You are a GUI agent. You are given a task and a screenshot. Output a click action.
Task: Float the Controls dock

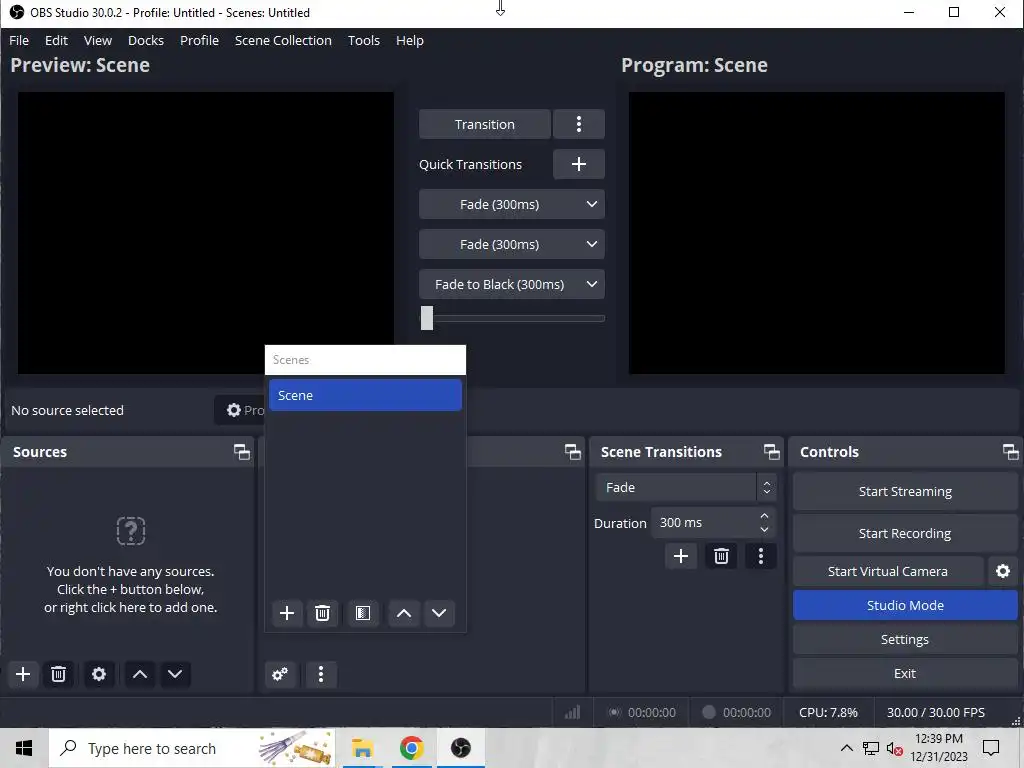[1010, 452]
